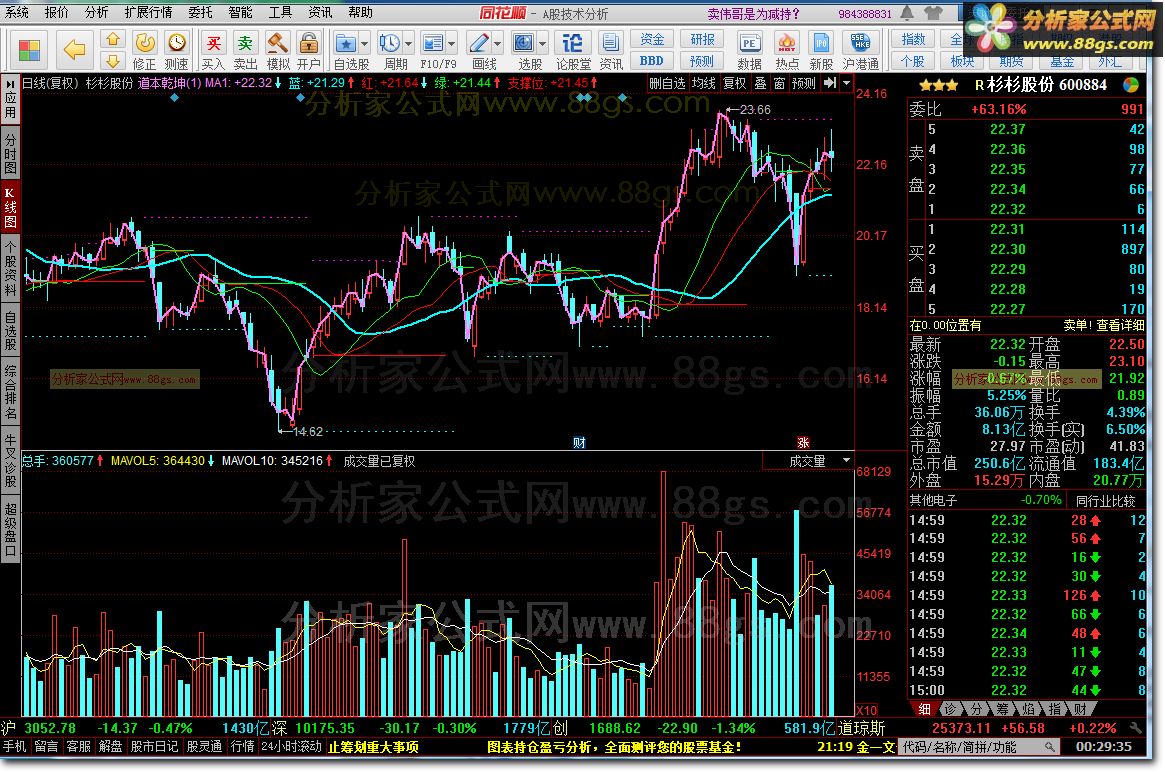Click the BBD button
Screen dimensions: 1165x772
(x=652, y=61)
